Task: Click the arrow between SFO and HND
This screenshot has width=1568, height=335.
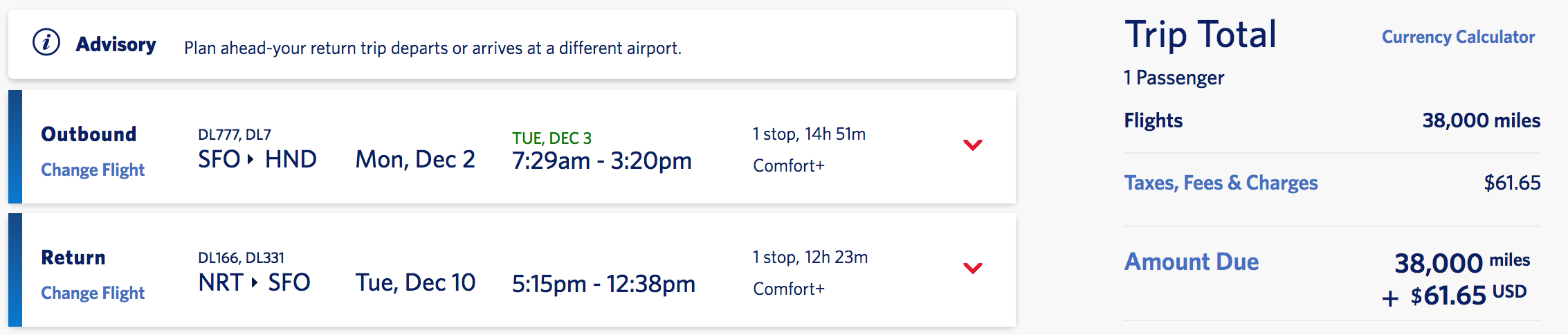Action: 251,160
